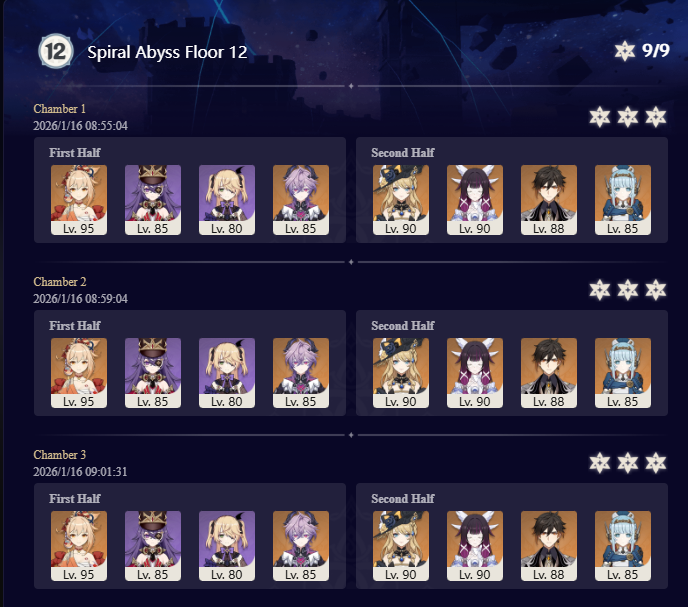Image resolution: width=688 pixels, height=607 pixels.
Task: Click the third star of Chamber 2 rating
Action: tap(656, 290)
